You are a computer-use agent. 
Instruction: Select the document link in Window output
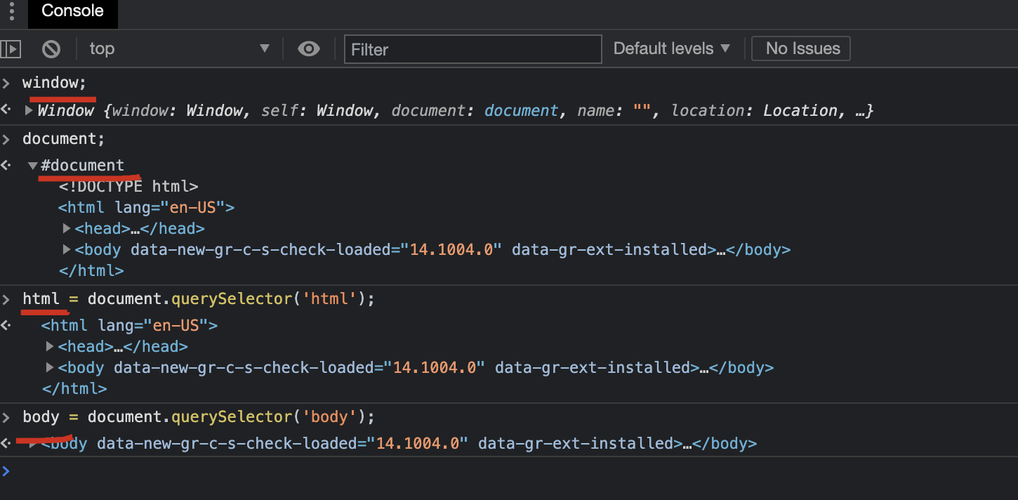point(521,110)
